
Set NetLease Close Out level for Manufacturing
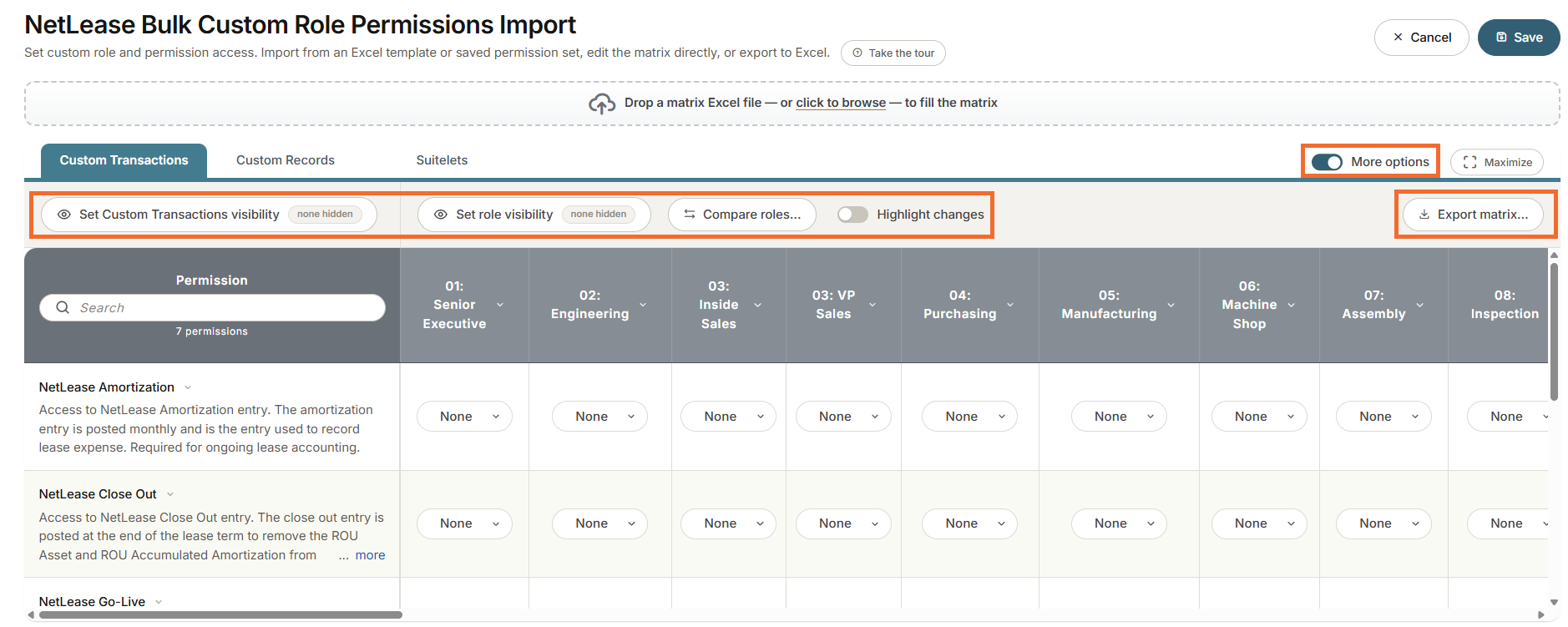coord(1119,523)
